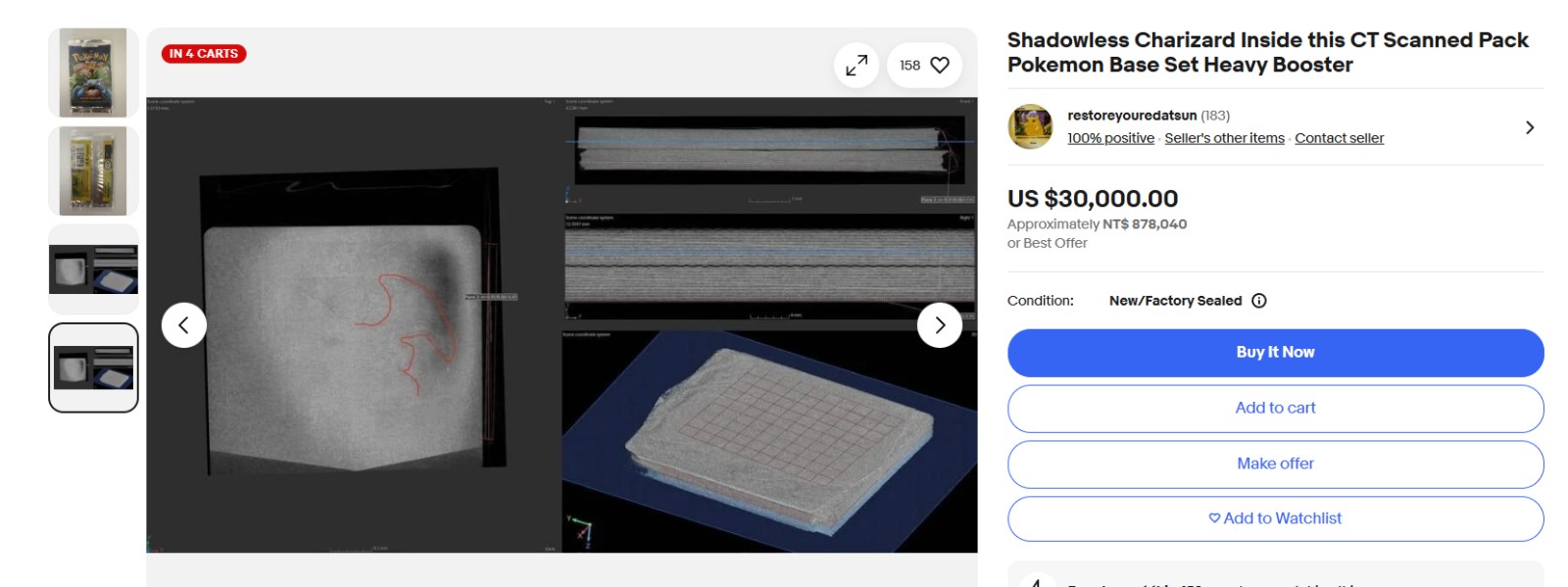Click seller name restoreyouredatsun

(x=1132, y=116)
